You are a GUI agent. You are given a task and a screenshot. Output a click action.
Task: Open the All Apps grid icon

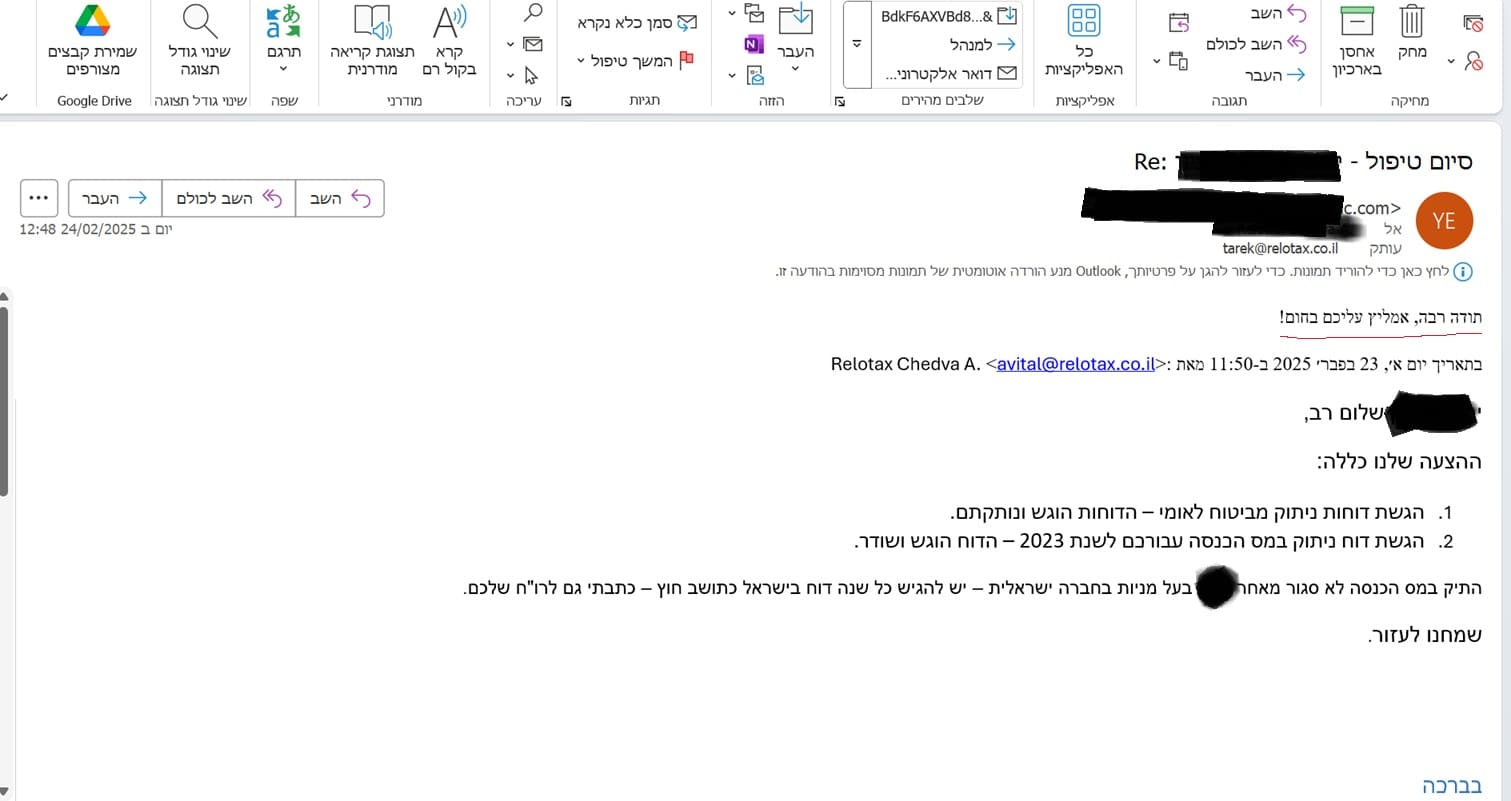1084,22
